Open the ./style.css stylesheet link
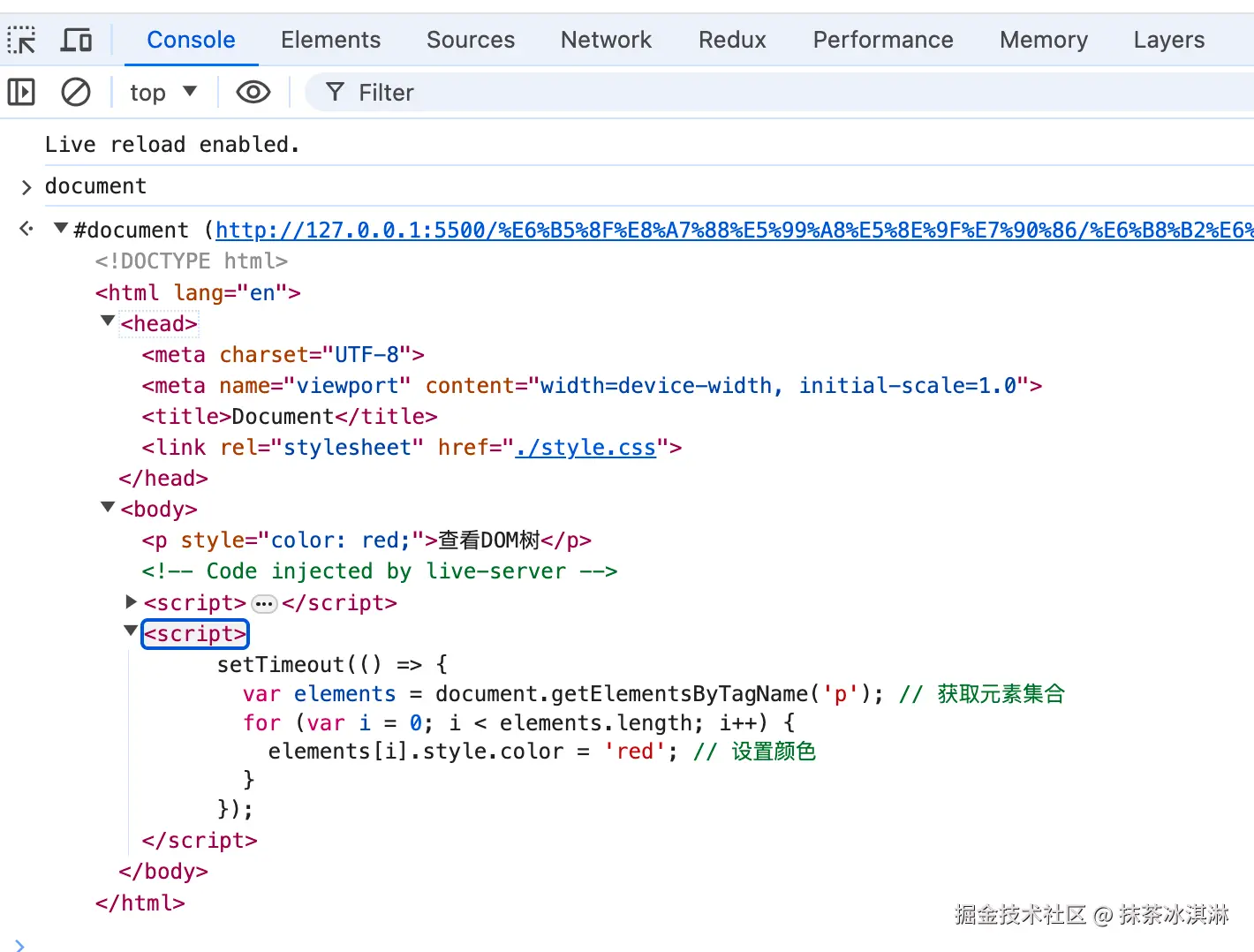The width and height of the screenshot is (1254, 952). pyautogui.click(x=585, y=448)
